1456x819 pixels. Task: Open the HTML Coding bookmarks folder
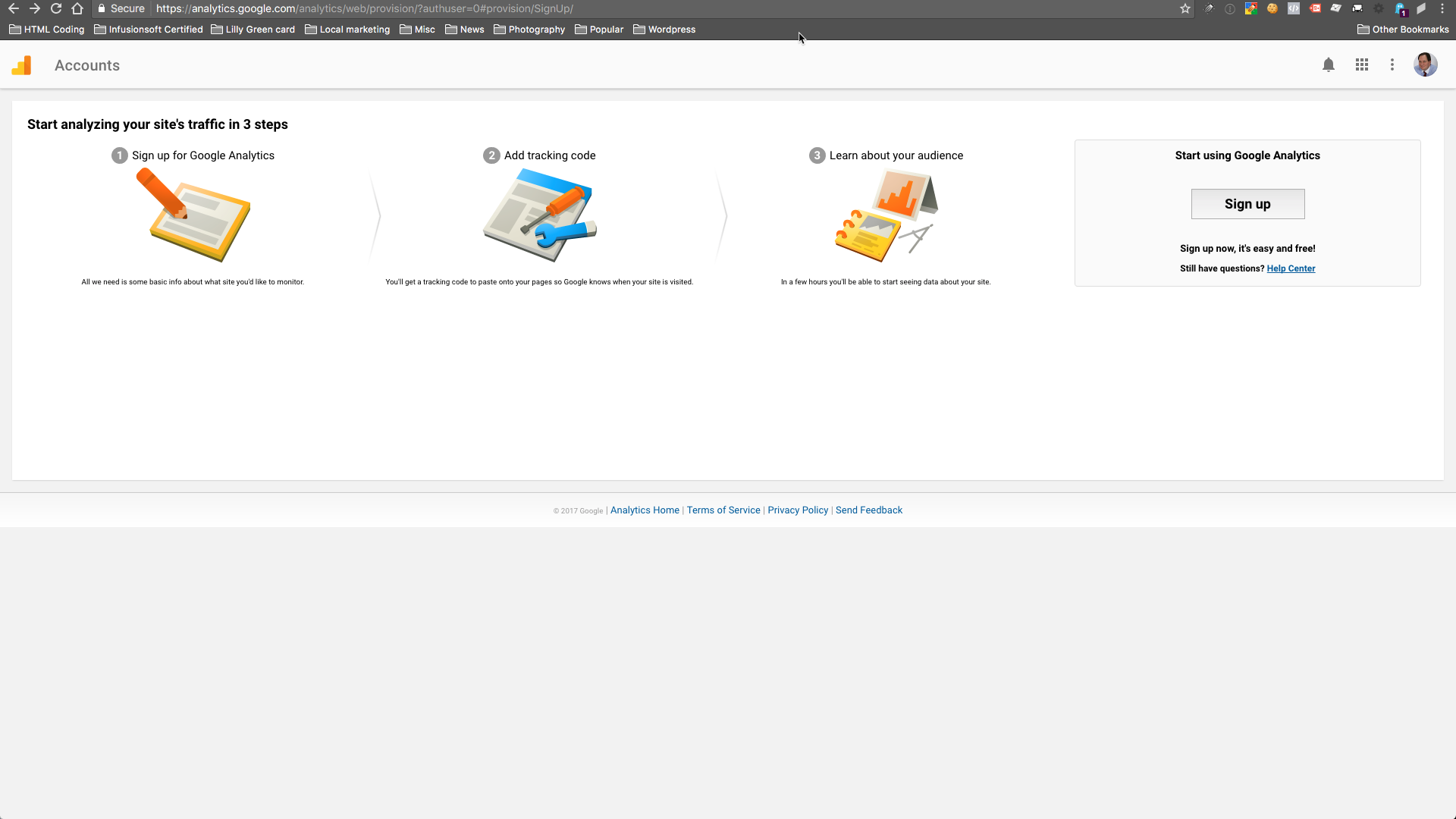(x=47, y=30)
